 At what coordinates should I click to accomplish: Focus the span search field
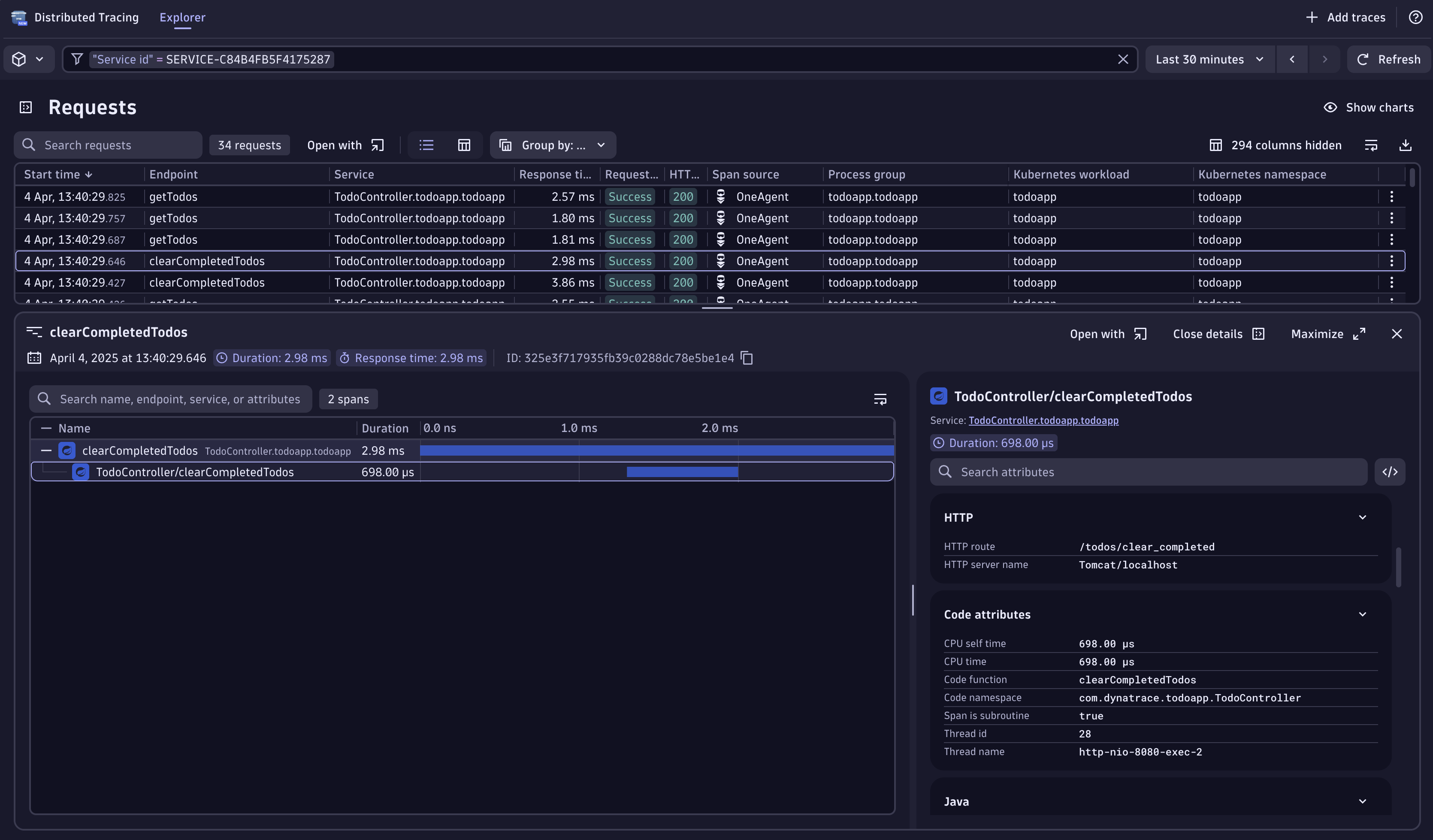171,399
